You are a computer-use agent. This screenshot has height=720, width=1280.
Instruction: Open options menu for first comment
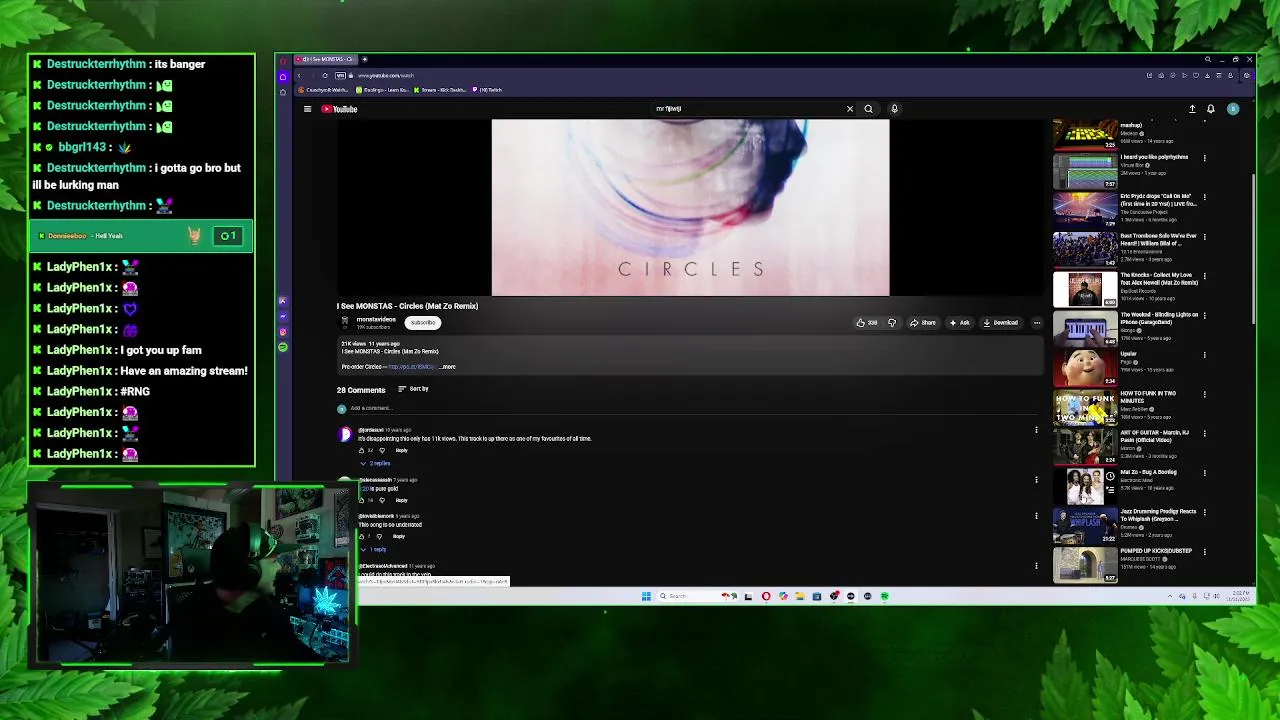pos(1036,430)
